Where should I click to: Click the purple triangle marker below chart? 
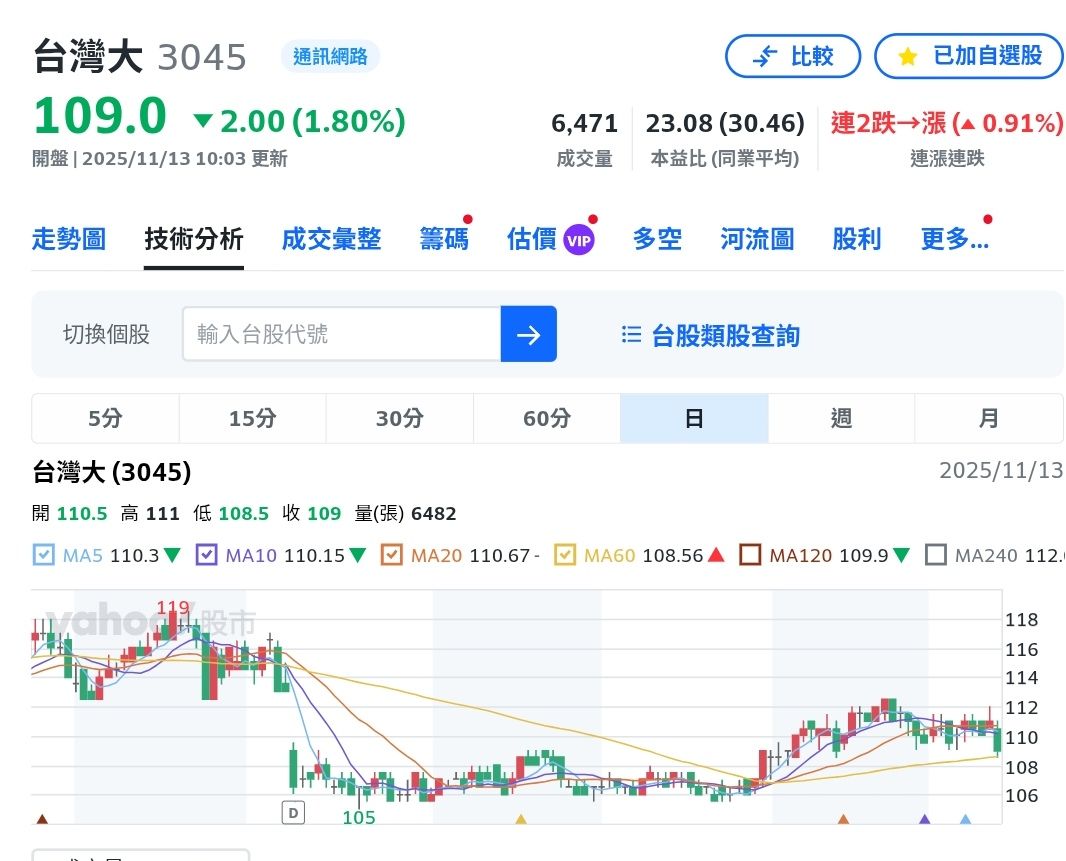[924, 819]
